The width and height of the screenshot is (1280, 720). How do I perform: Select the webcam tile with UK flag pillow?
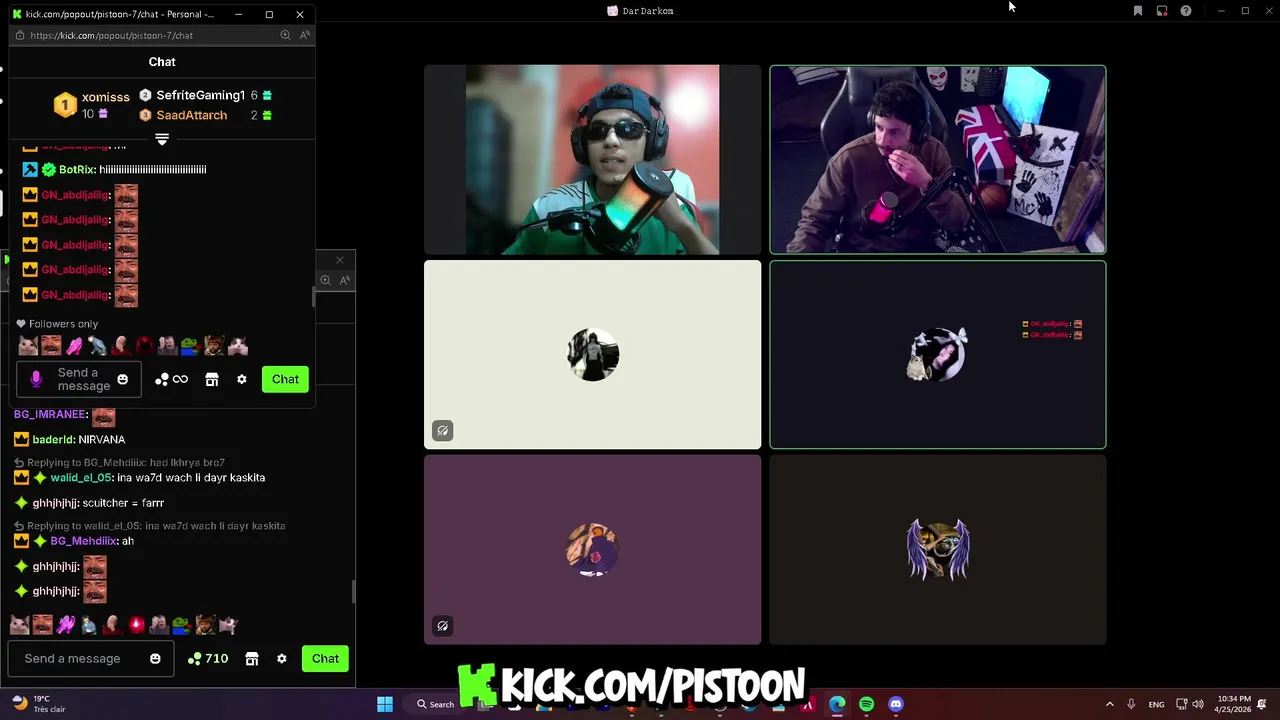coord(938,159)
